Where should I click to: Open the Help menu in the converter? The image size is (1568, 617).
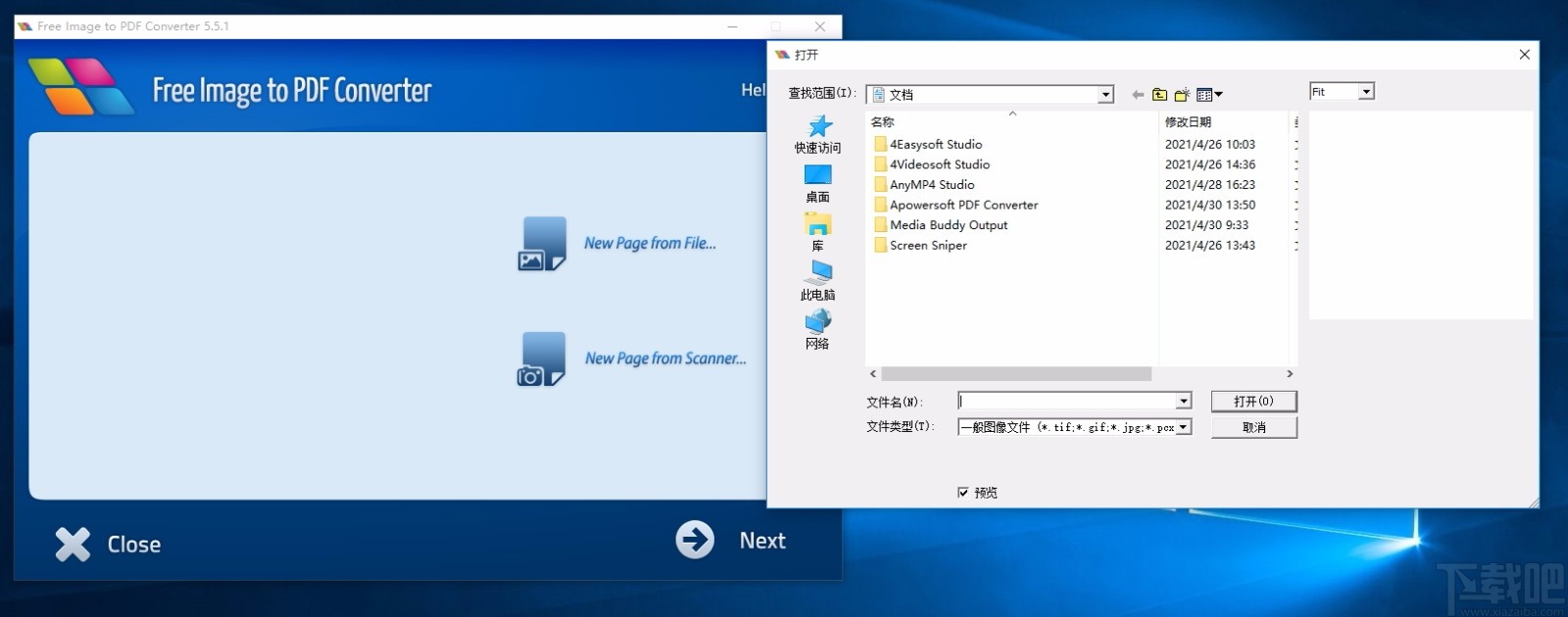(753, 90)
